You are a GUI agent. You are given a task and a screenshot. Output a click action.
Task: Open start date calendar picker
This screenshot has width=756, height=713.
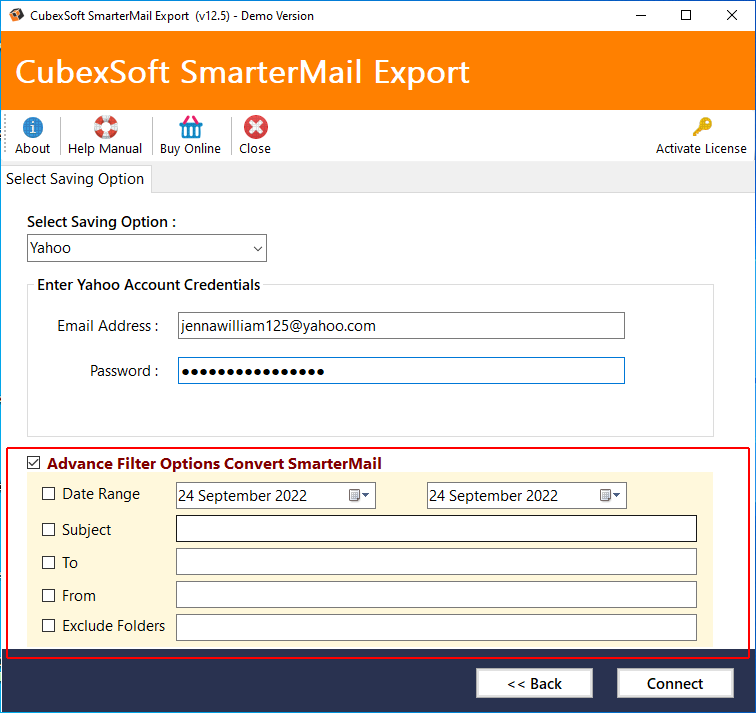(x=359, y=495)
